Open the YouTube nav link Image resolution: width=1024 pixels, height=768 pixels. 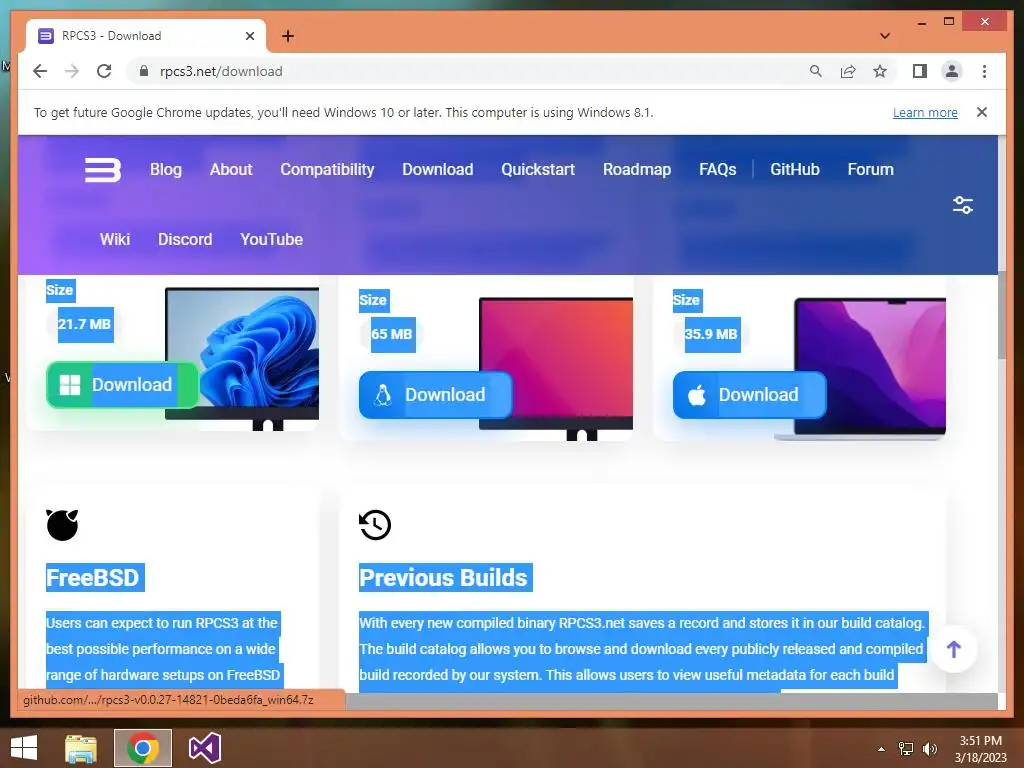tap(272, 240)
